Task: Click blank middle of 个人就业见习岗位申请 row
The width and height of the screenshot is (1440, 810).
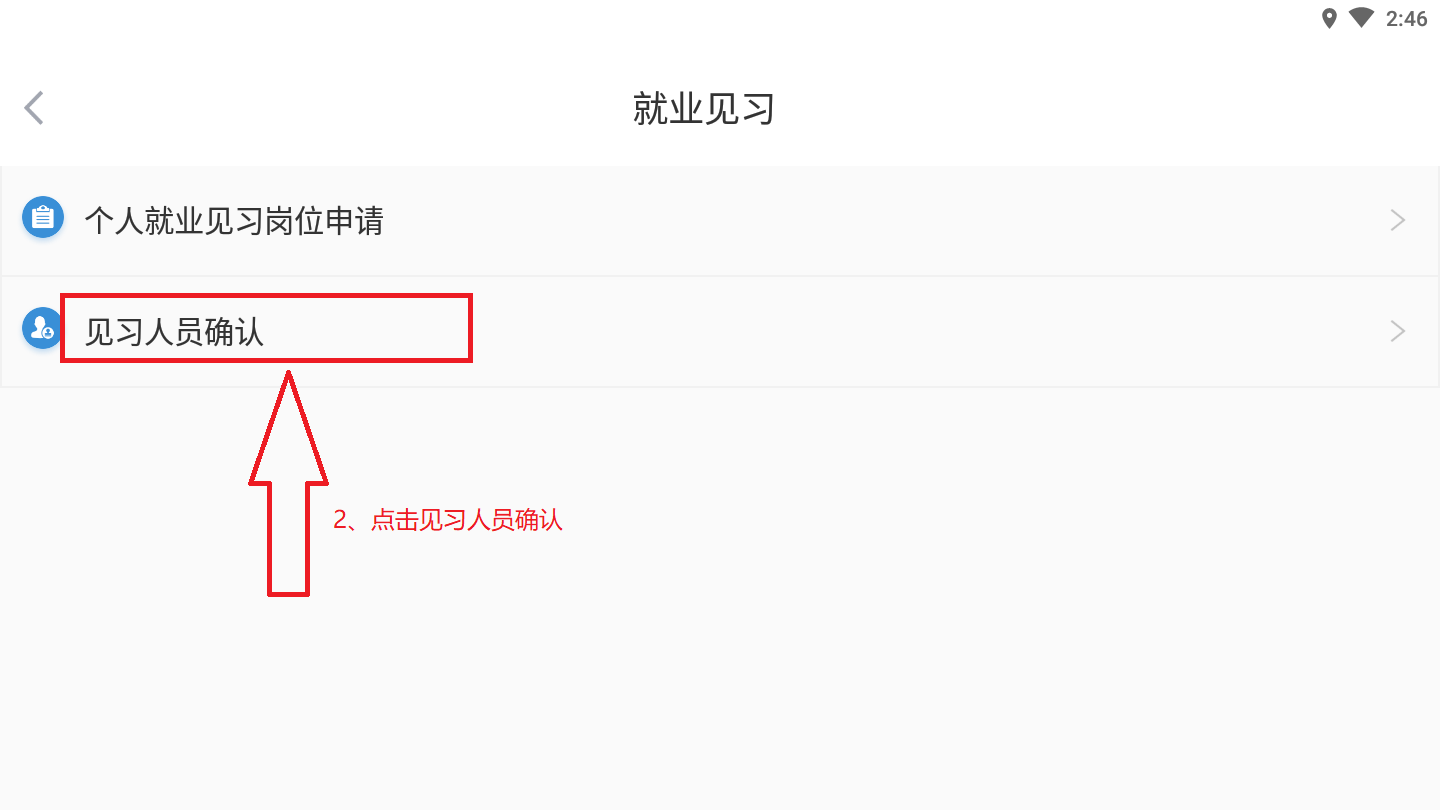Action: pos(850,221)
